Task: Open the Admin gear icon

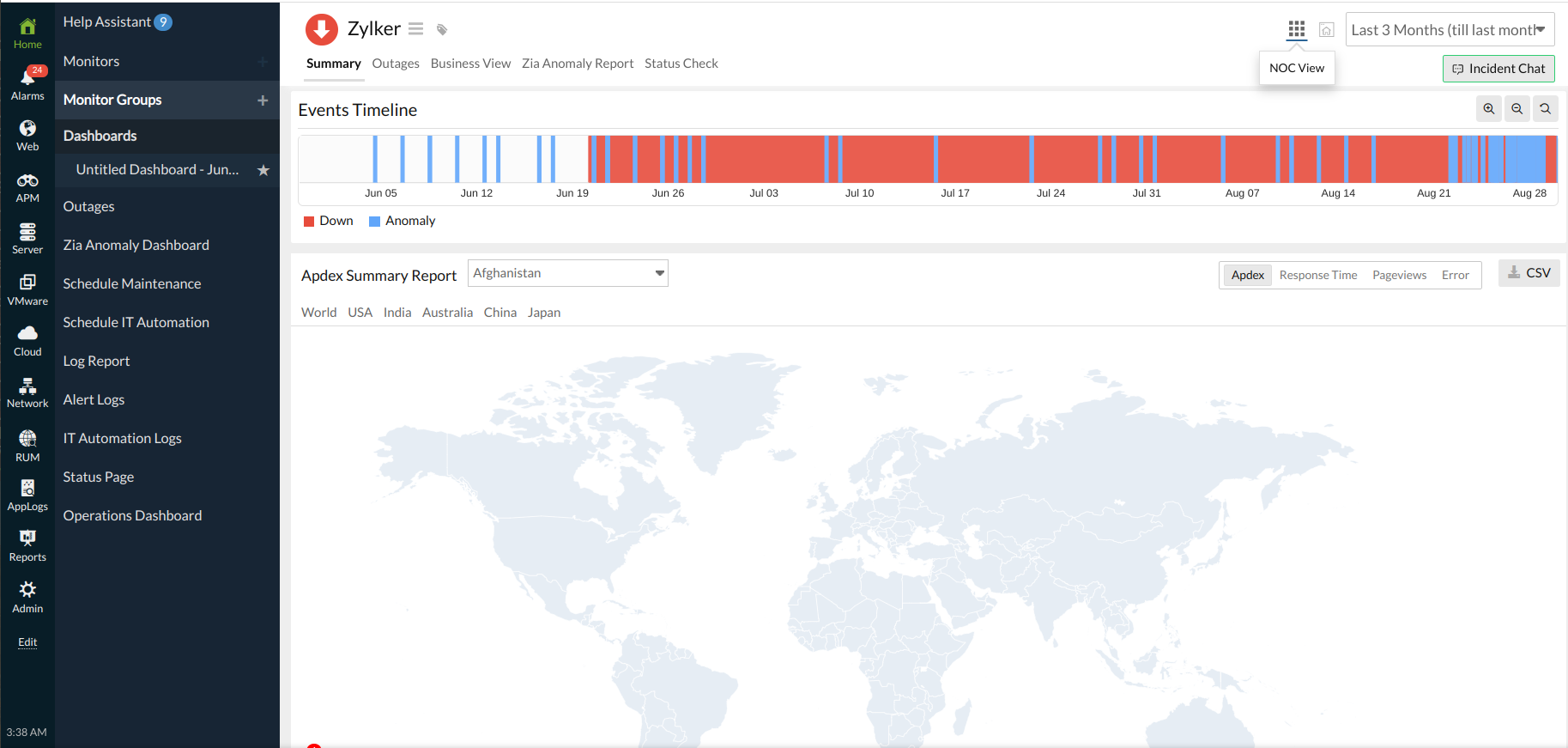Action: pyautogui.click(x=27, y=597)
